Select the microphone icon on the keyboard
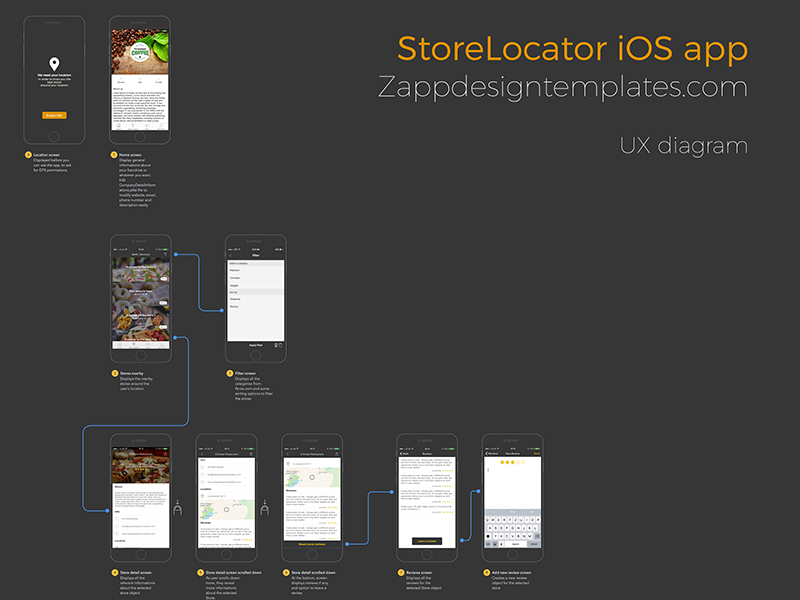The height and width of the screenshot is (600, 800). coord(501,544)
